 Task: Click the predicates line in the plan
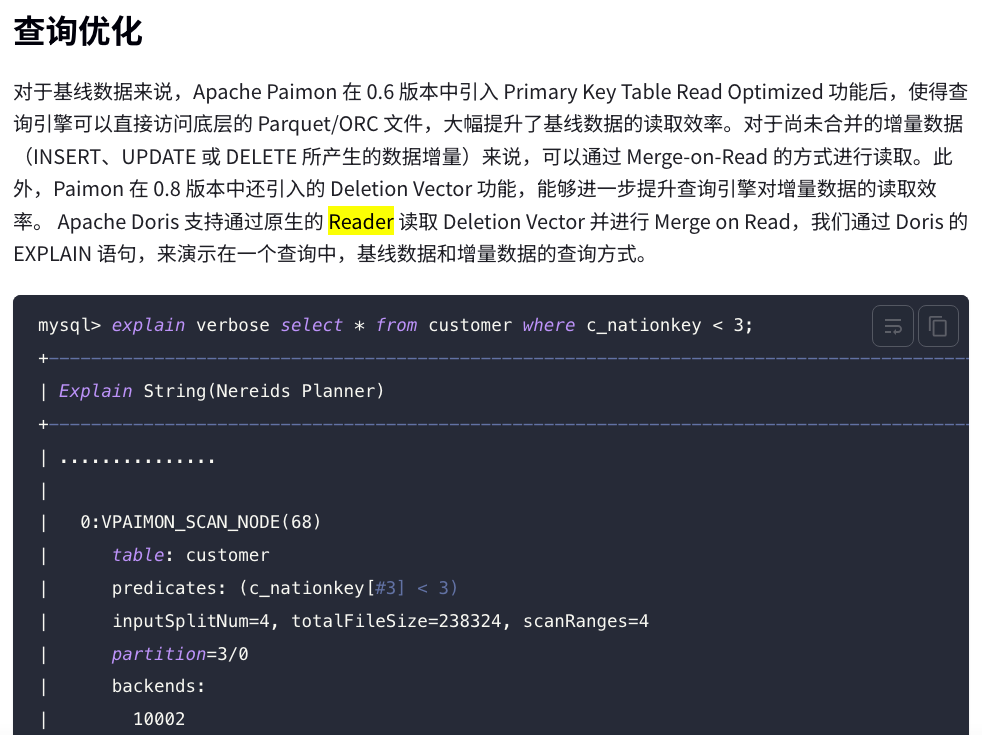[284, 588]
